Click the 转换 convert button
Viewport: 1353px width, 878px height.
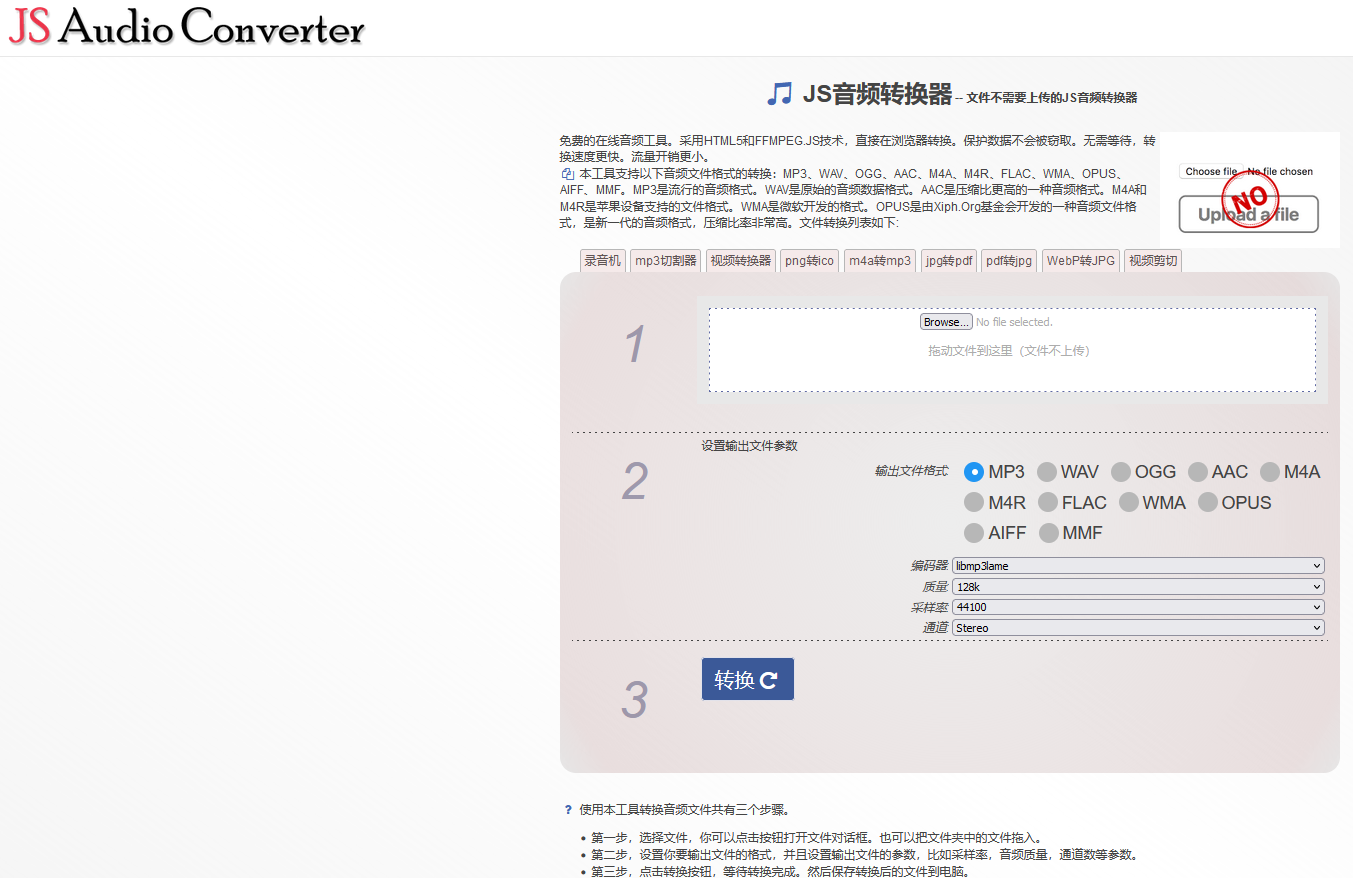(748, 679)
